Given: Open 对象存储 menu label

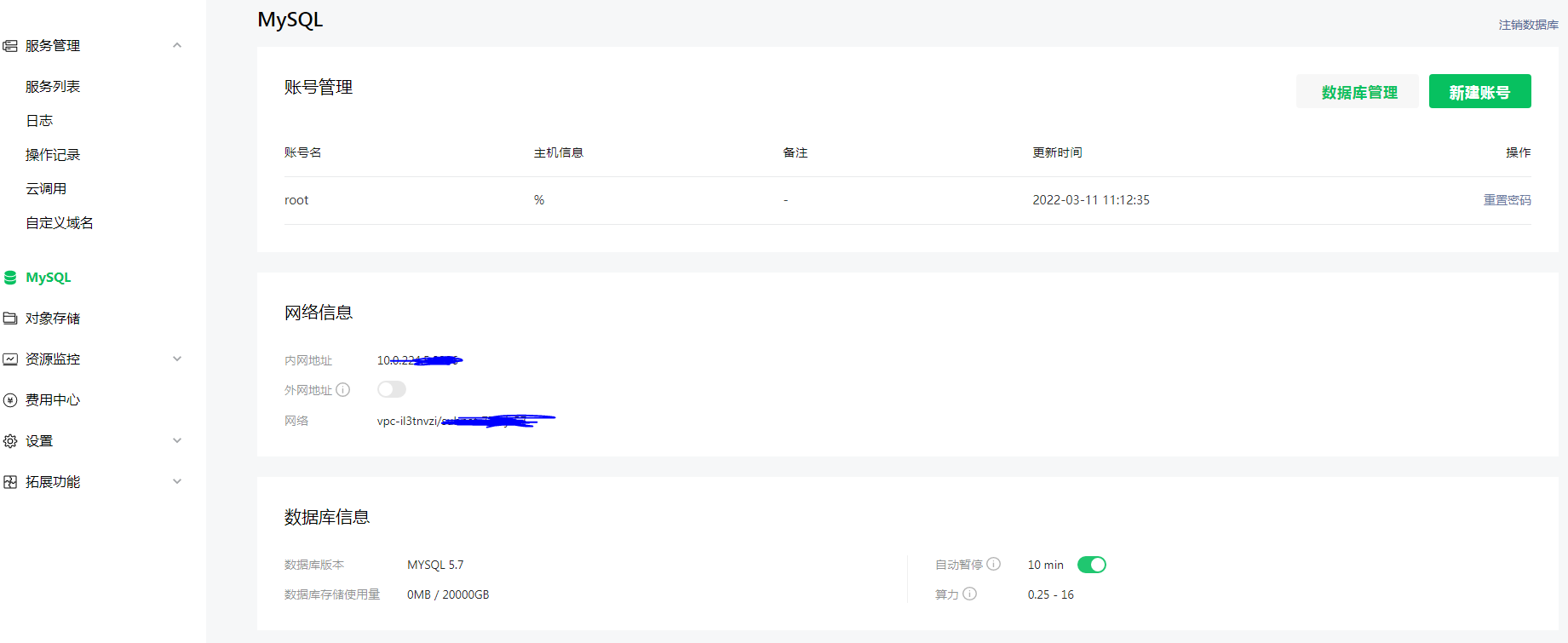Looking at the screenshot, I should (53, 319).
